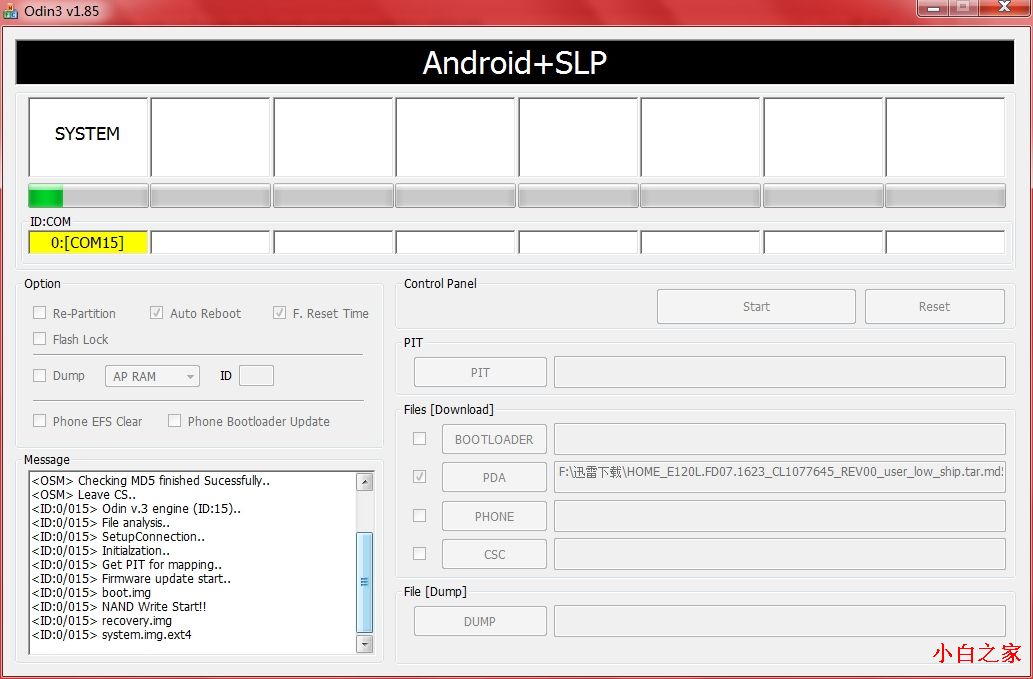Click the PHONE file button
Image resolution: width=1033 pixels, height=679 pixels.
click(x=494, y=516)
